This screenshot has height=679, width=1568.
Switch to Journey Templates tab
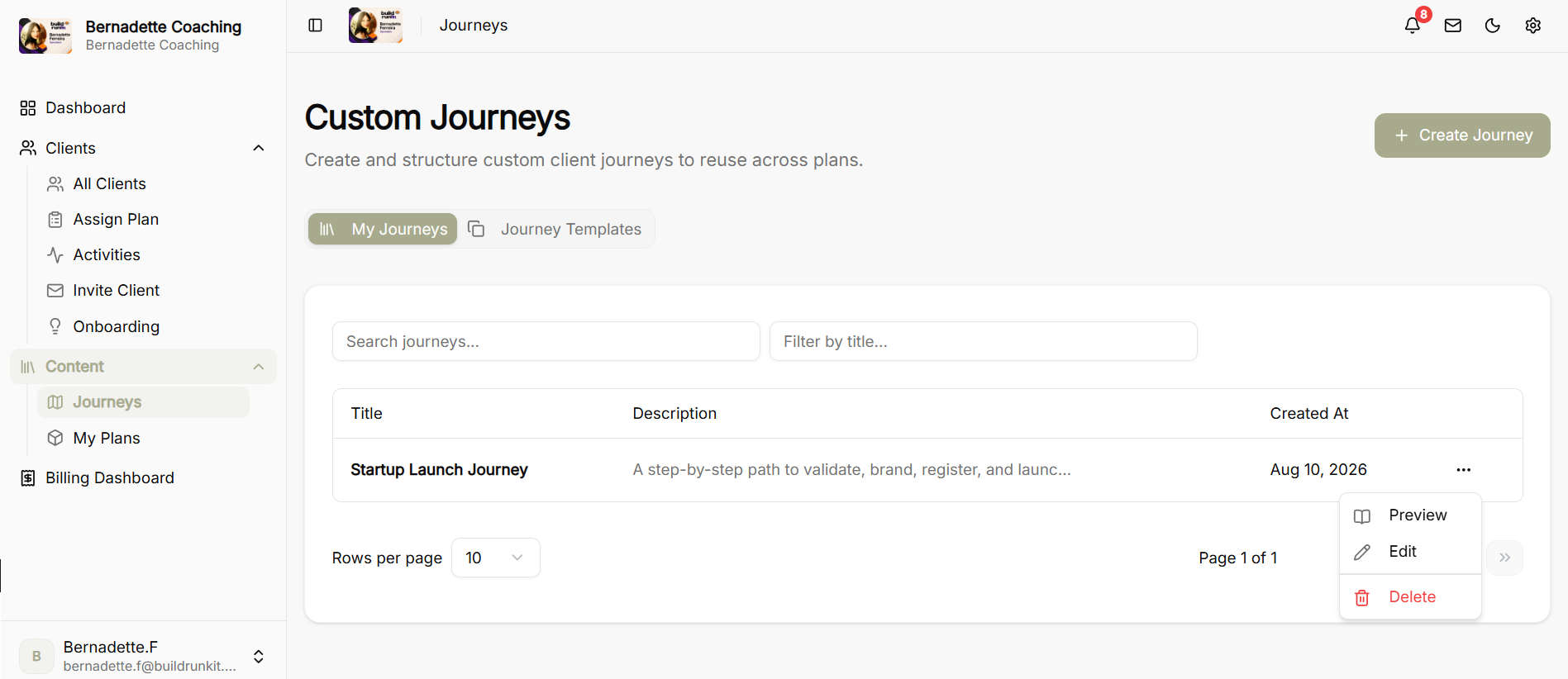(555, 229)
